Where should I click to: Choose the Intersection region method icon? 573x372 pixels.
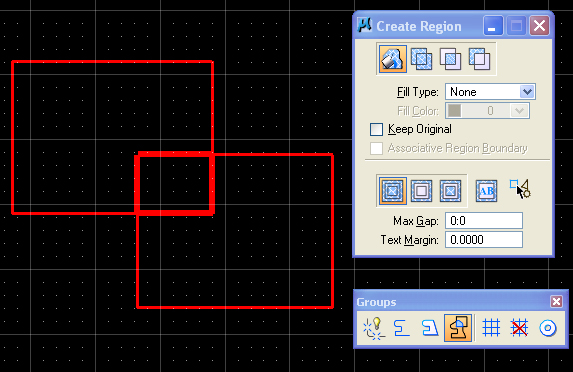[x=450, y=59]
